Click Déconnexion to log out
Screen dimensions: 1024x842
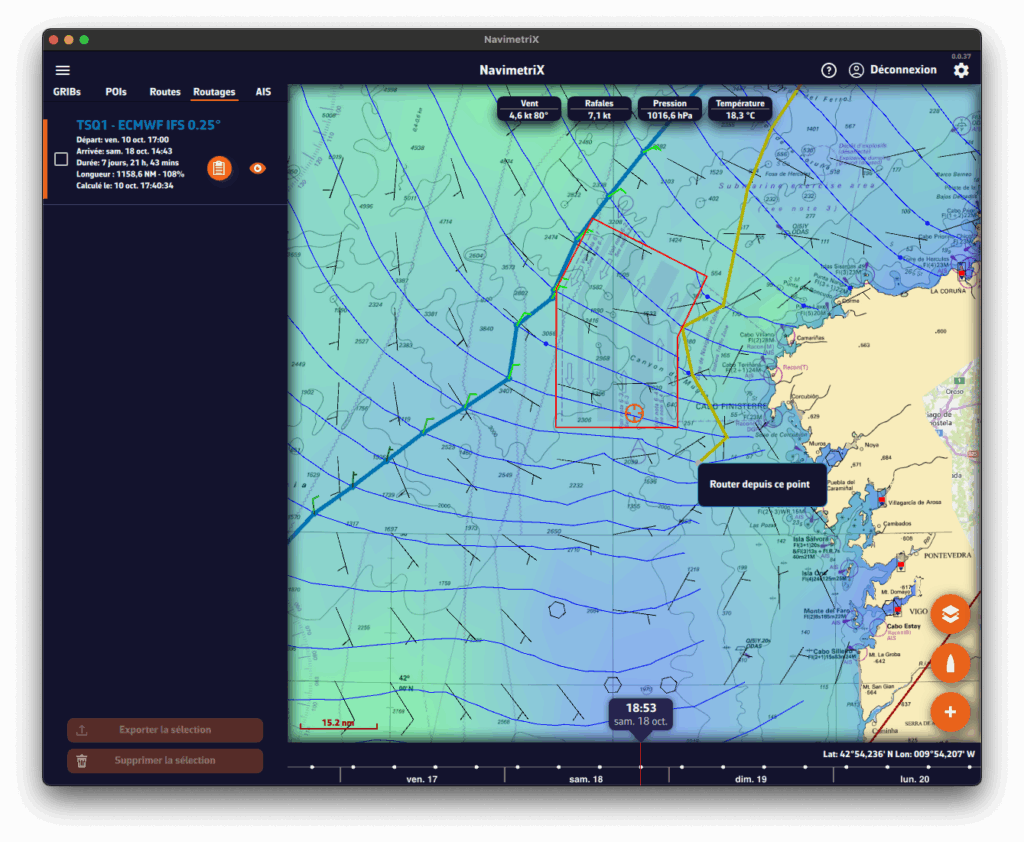[x=903, y=70]
